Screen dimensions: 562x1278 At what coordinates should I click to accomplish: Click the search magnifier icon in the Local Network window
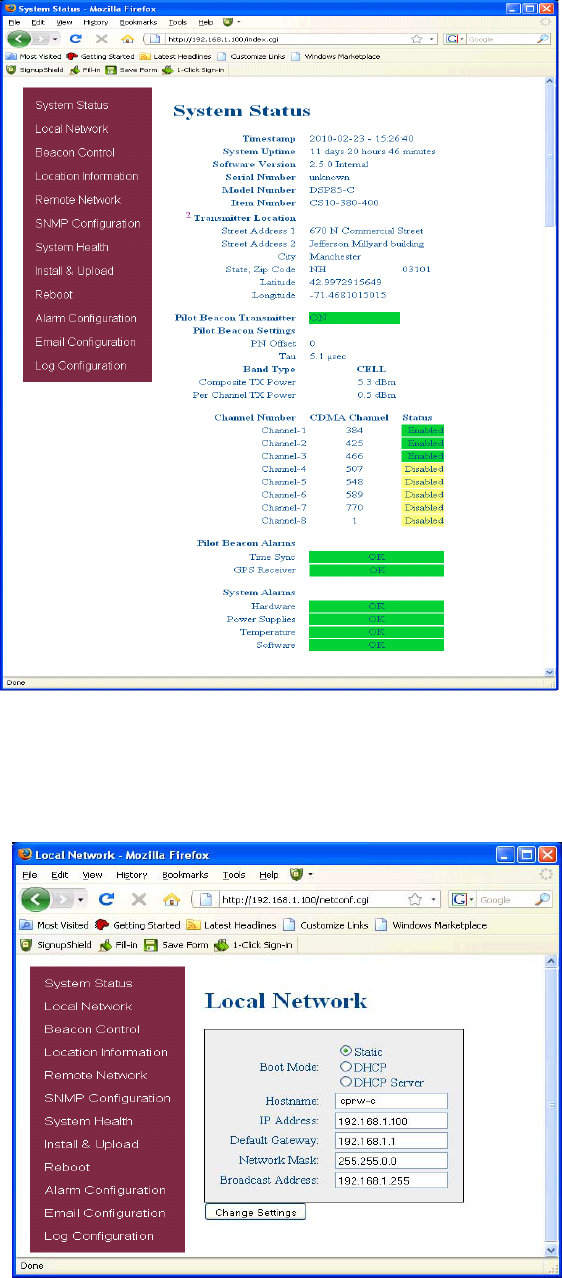(x=541, y=899)
